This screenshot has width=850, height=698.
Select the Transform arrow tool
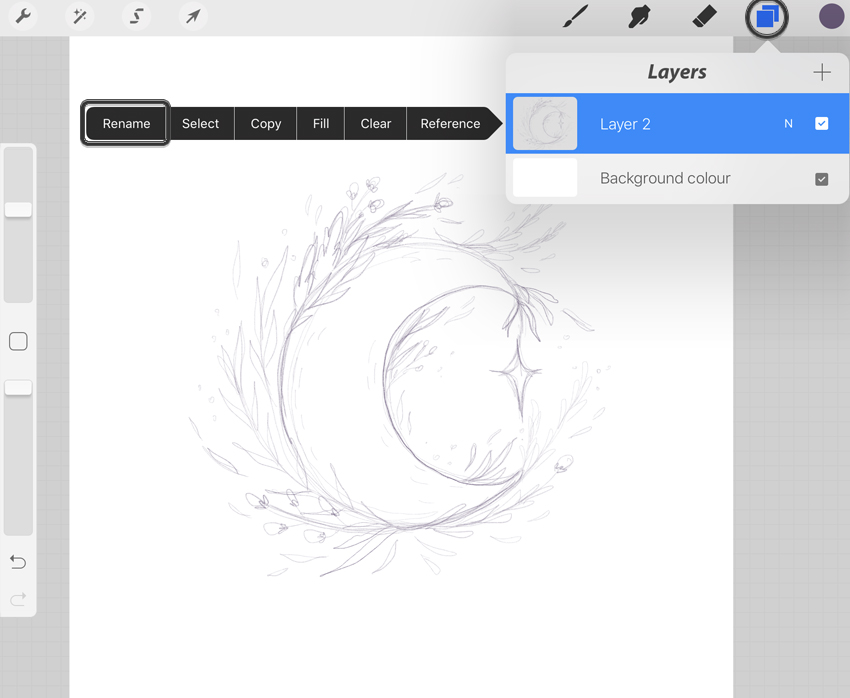[191, 16]
